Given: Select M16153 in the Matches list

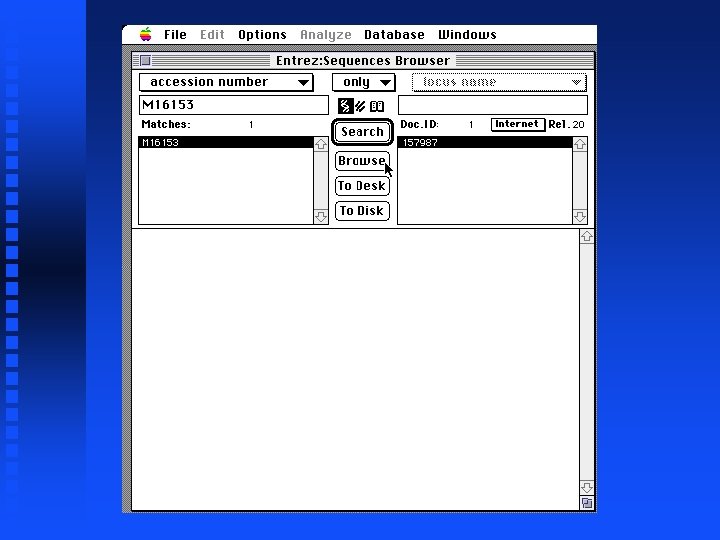Looking at the screenshot, I should pyautogui.click(x=226, y=142).
